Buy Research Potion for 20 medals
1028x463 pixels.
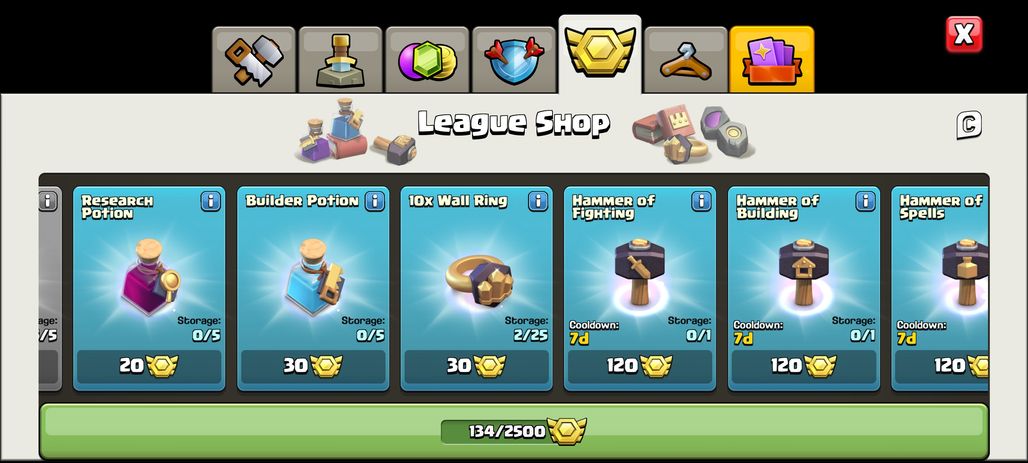pyautogui.click(x=149, y=367)
